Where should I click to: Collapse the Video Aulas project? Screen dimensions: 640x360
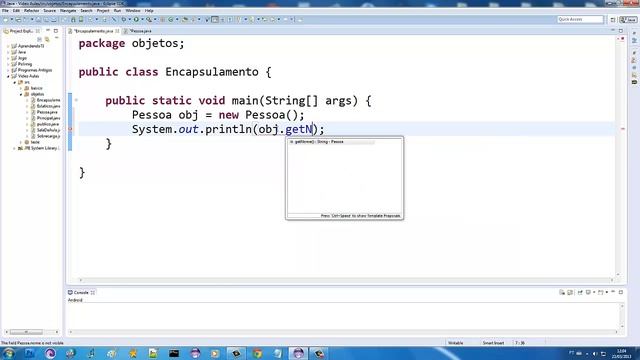coord(8,76)
